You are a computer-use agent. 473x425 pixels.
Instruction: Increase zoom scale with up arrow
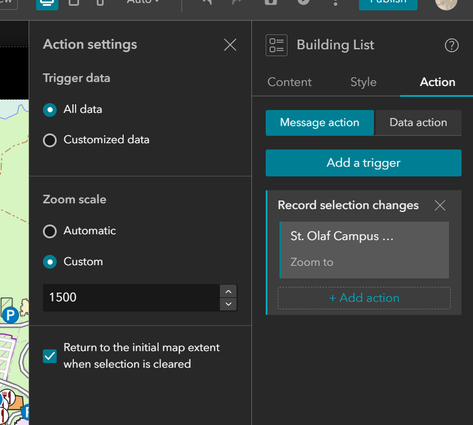click(x=228, y=291)
